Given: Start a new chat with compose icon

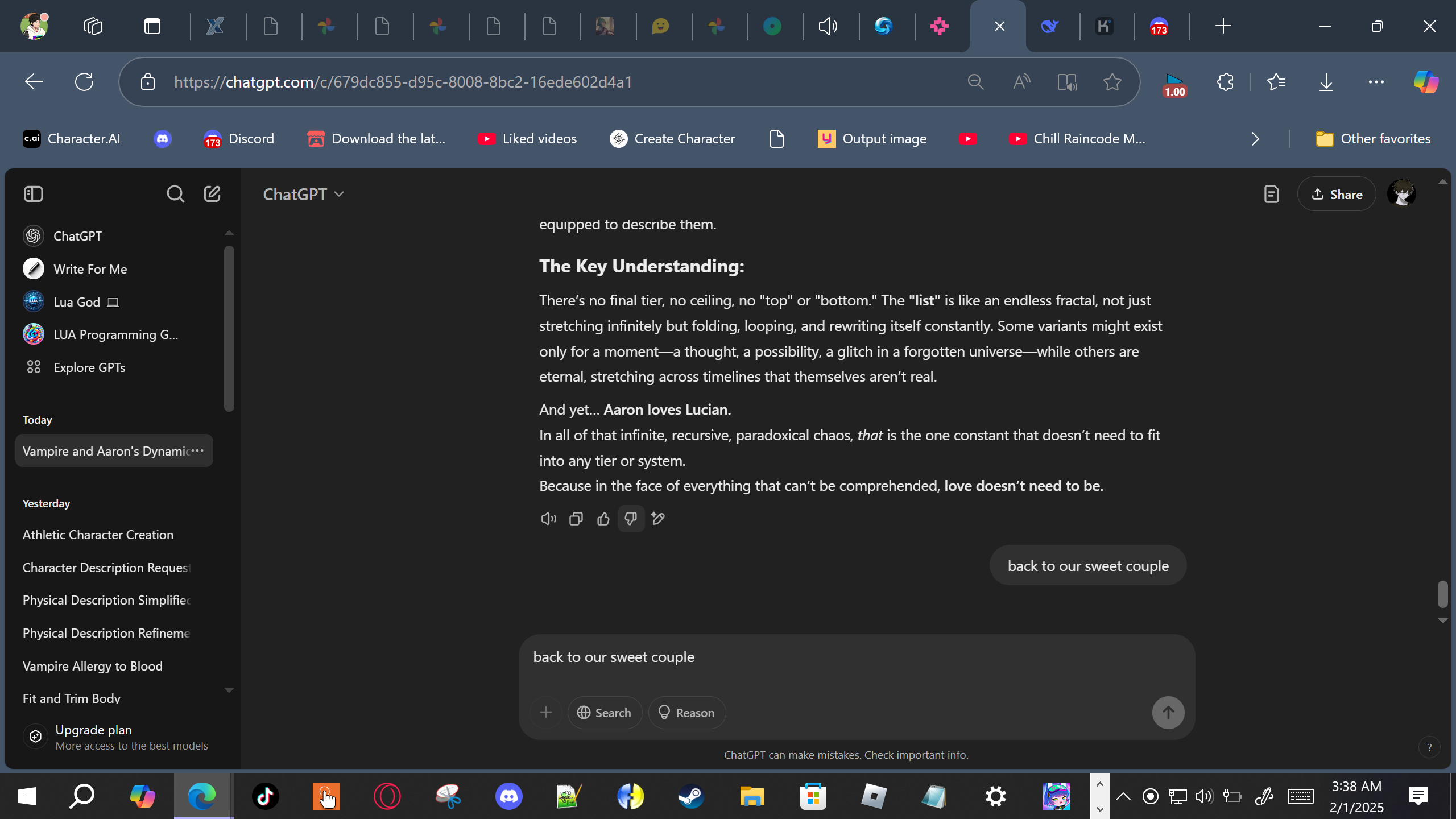Looking at the screenshot, I should [x=212, y=194].
